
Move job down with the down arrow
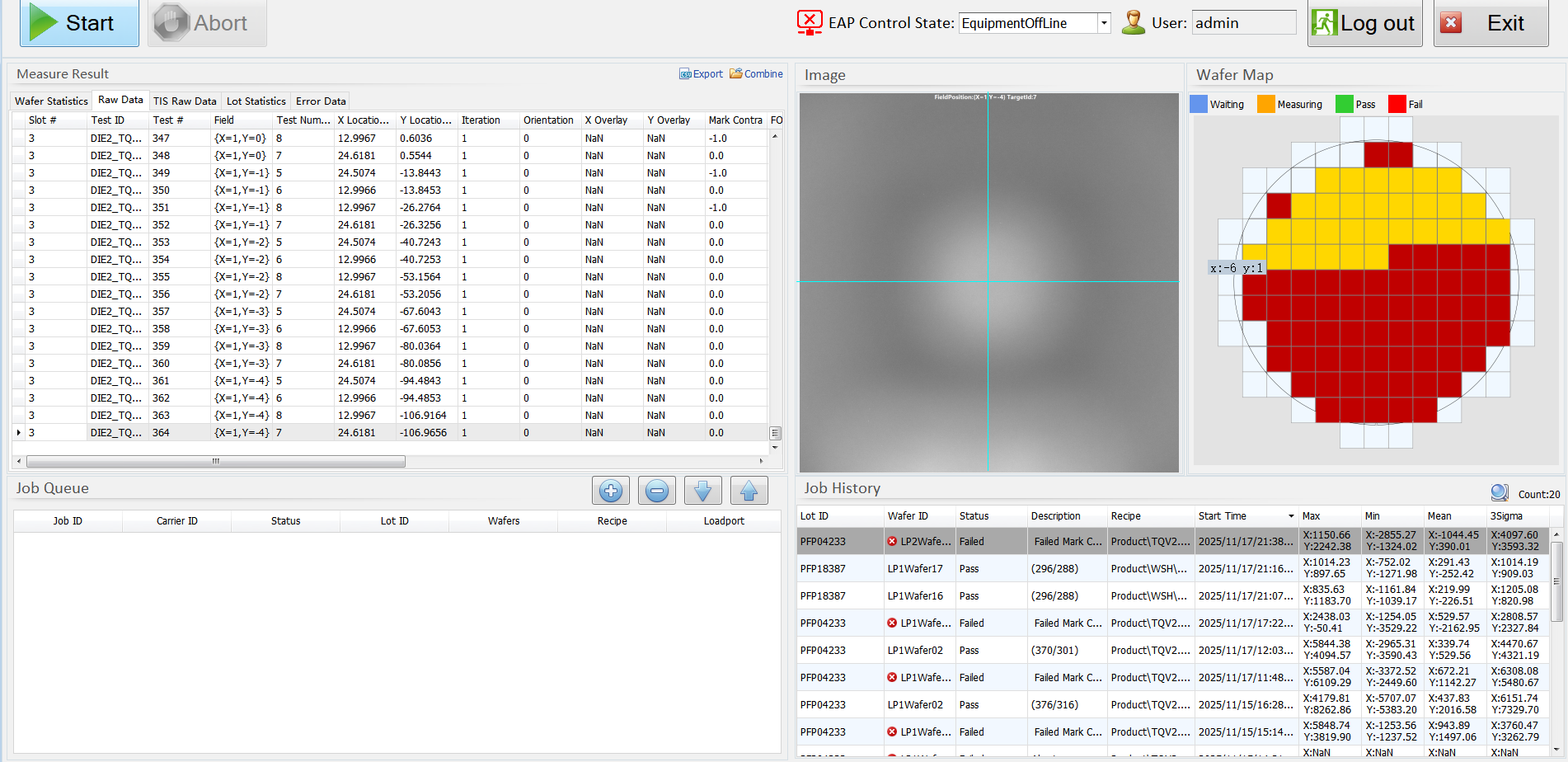point(702,491)
